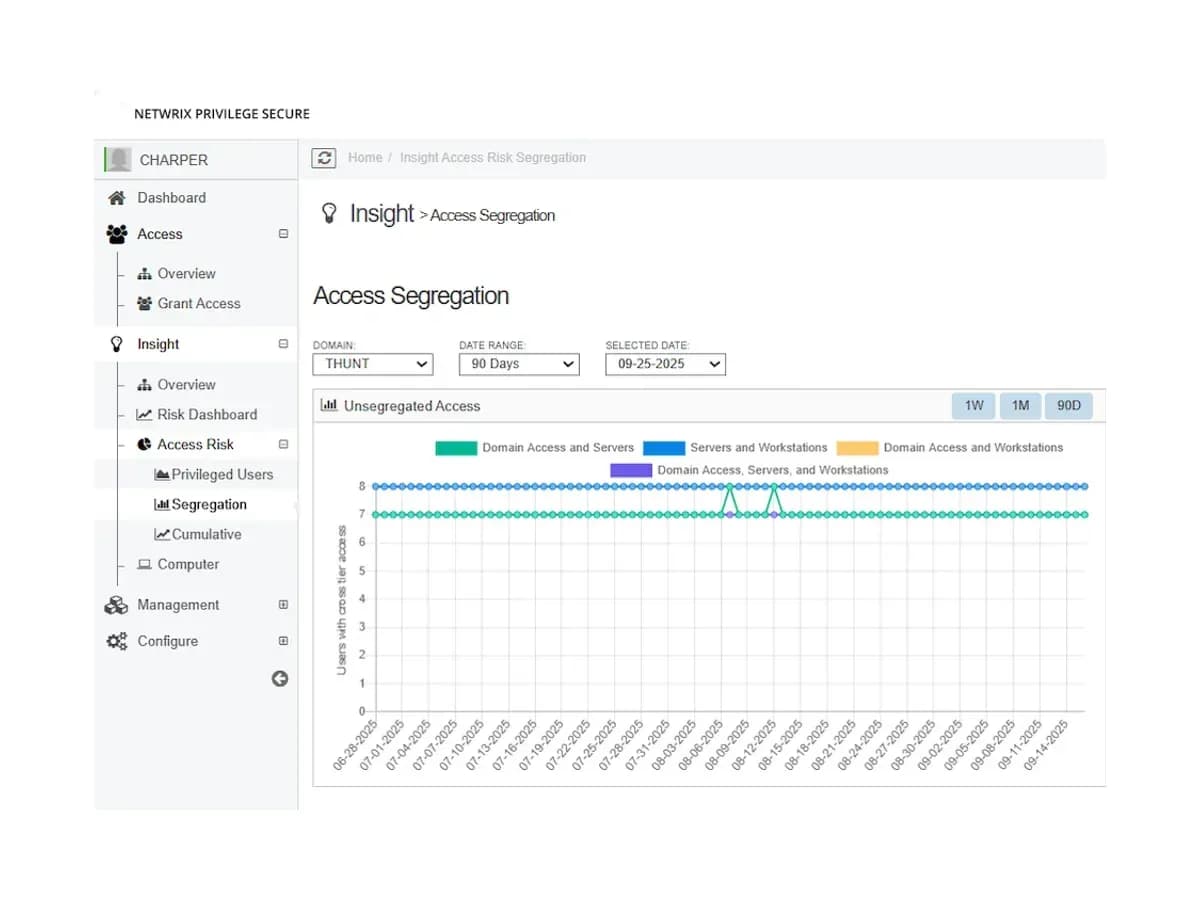
Task: Open Overview under Access
Action: tap(186, 273)
